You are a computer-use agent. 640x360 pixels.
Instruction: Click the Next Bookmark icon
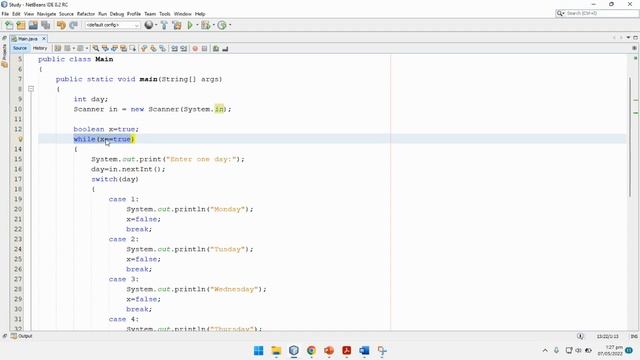153,49
